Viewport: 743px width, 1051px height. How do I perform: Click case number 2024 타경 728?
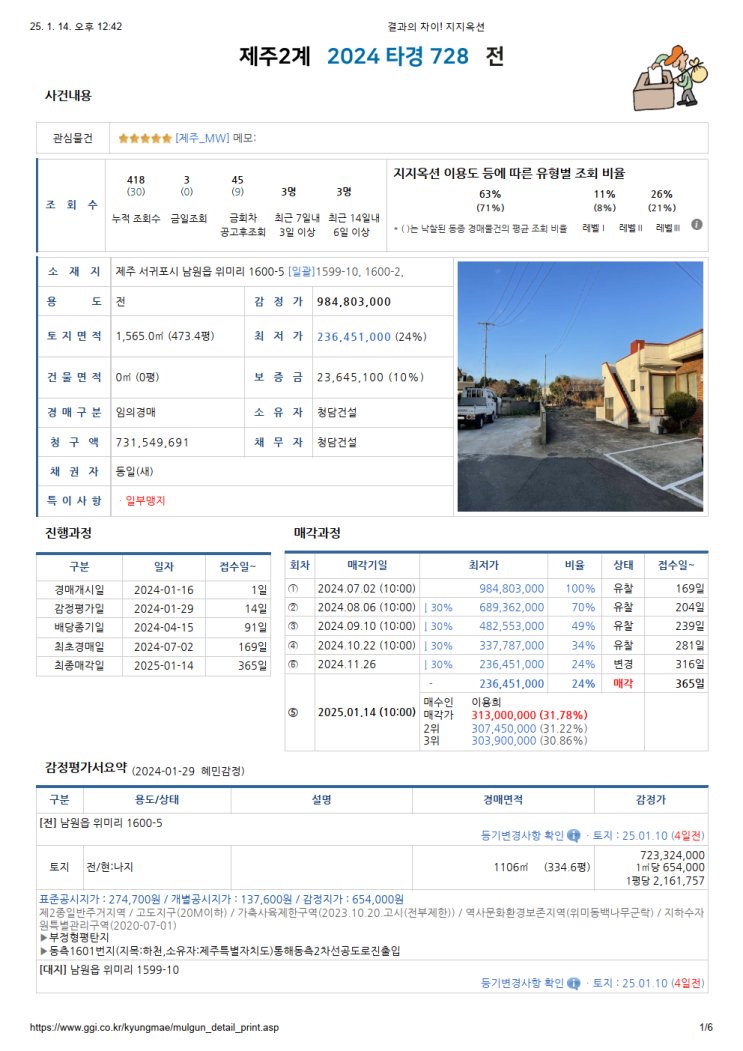[398, 56]
